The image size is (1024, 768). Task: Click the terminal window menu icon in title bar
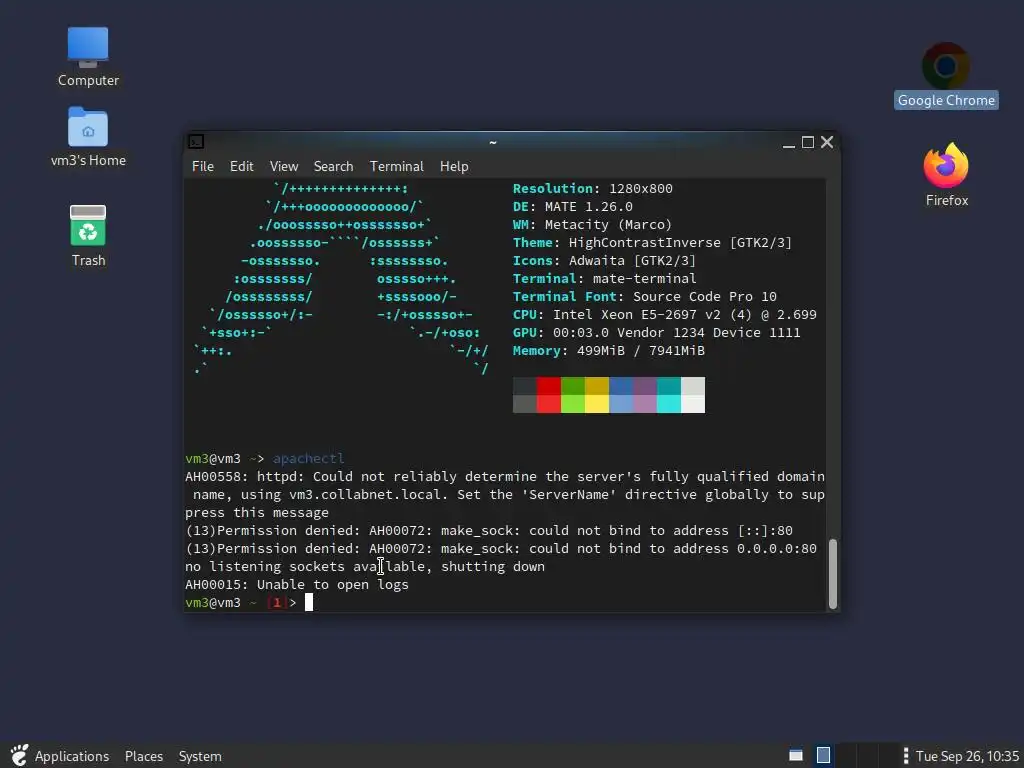tap(195, 141)
